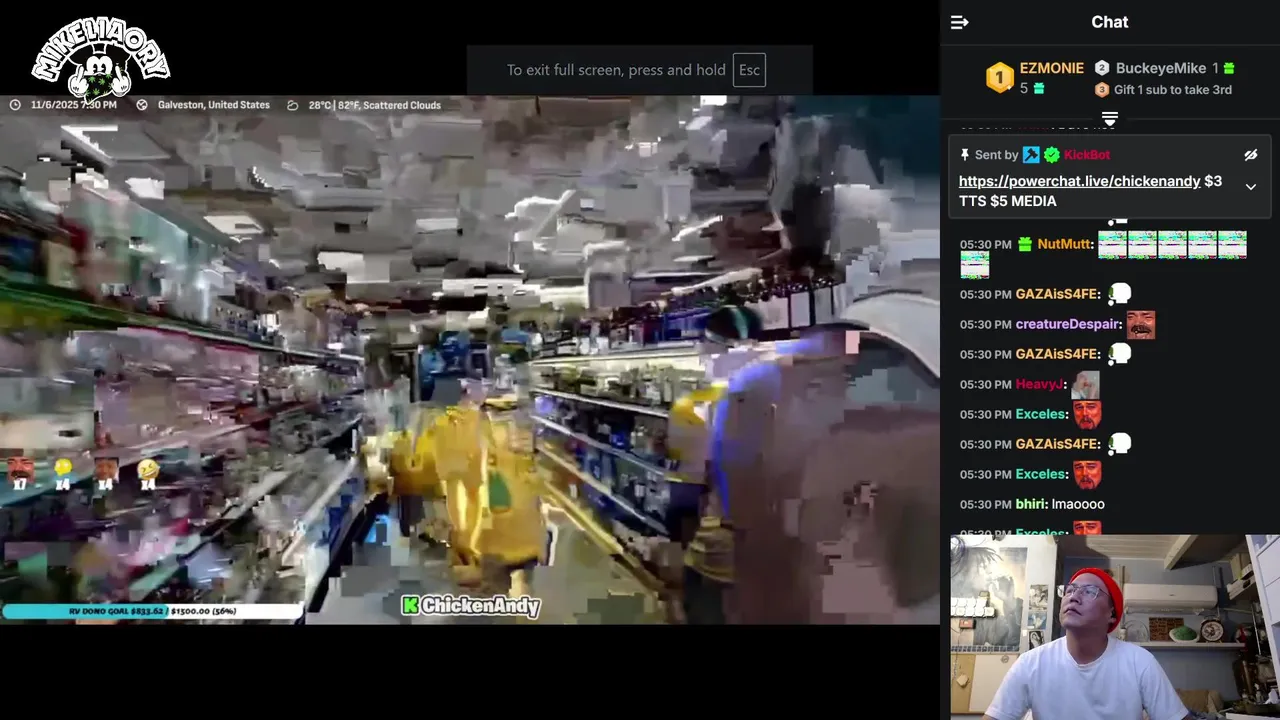1280x720 pixels.
Task: Expand the gift leaderboard drag handle
Action: (1110, 120)
